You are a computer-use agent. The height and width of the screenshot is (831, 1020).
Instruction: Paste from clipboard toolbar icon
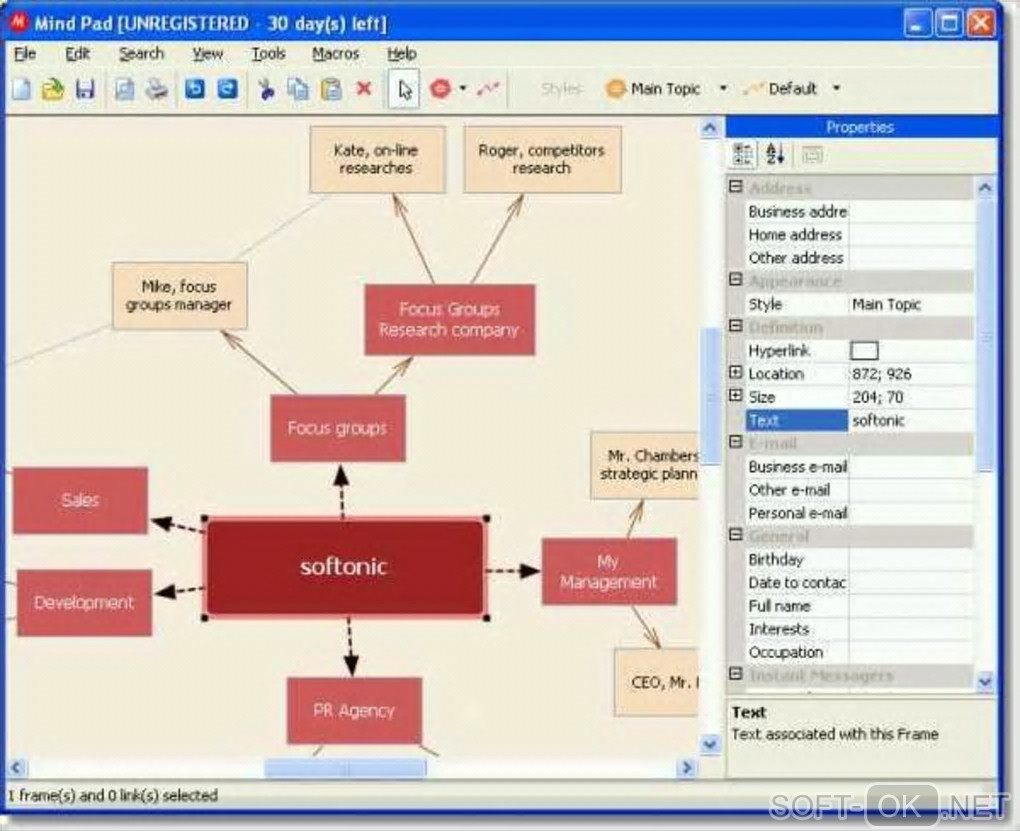tap(332, 89)
